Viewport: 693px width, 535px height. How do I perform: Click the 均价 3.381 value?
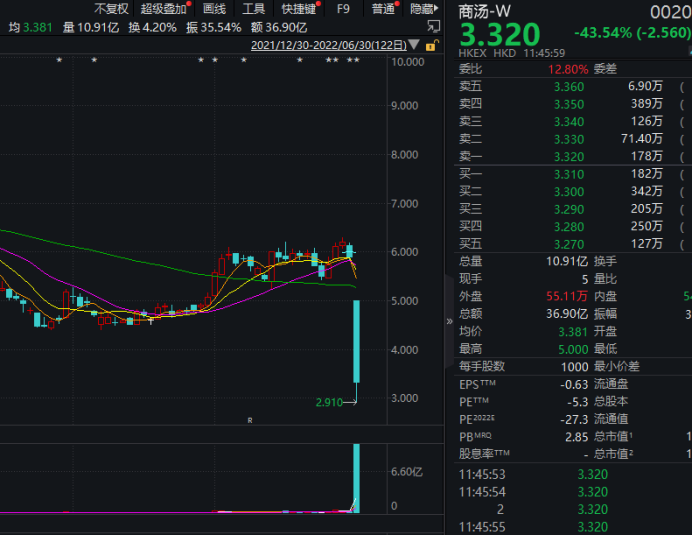tap(573, 332)
